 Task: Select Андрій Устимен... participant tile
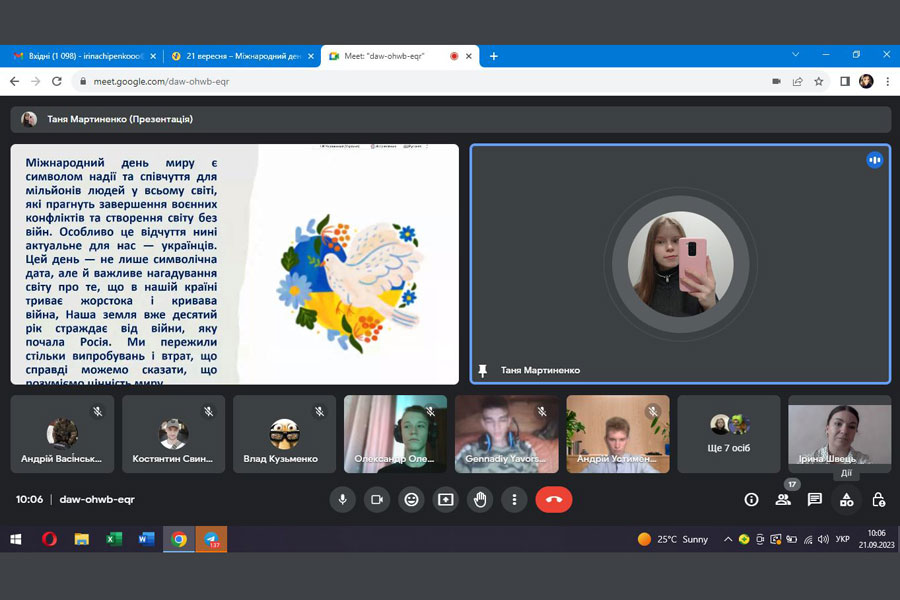[618, 434]
